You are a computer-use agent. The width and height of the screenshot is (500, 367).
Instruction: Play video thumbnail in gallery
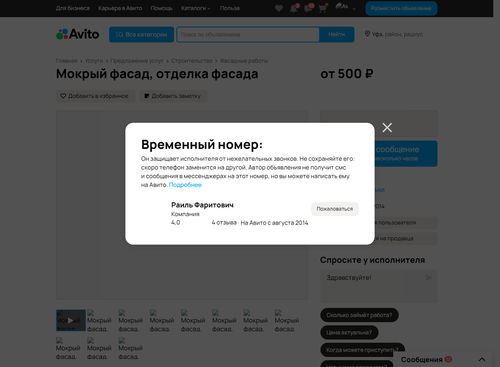click(71, 320)
